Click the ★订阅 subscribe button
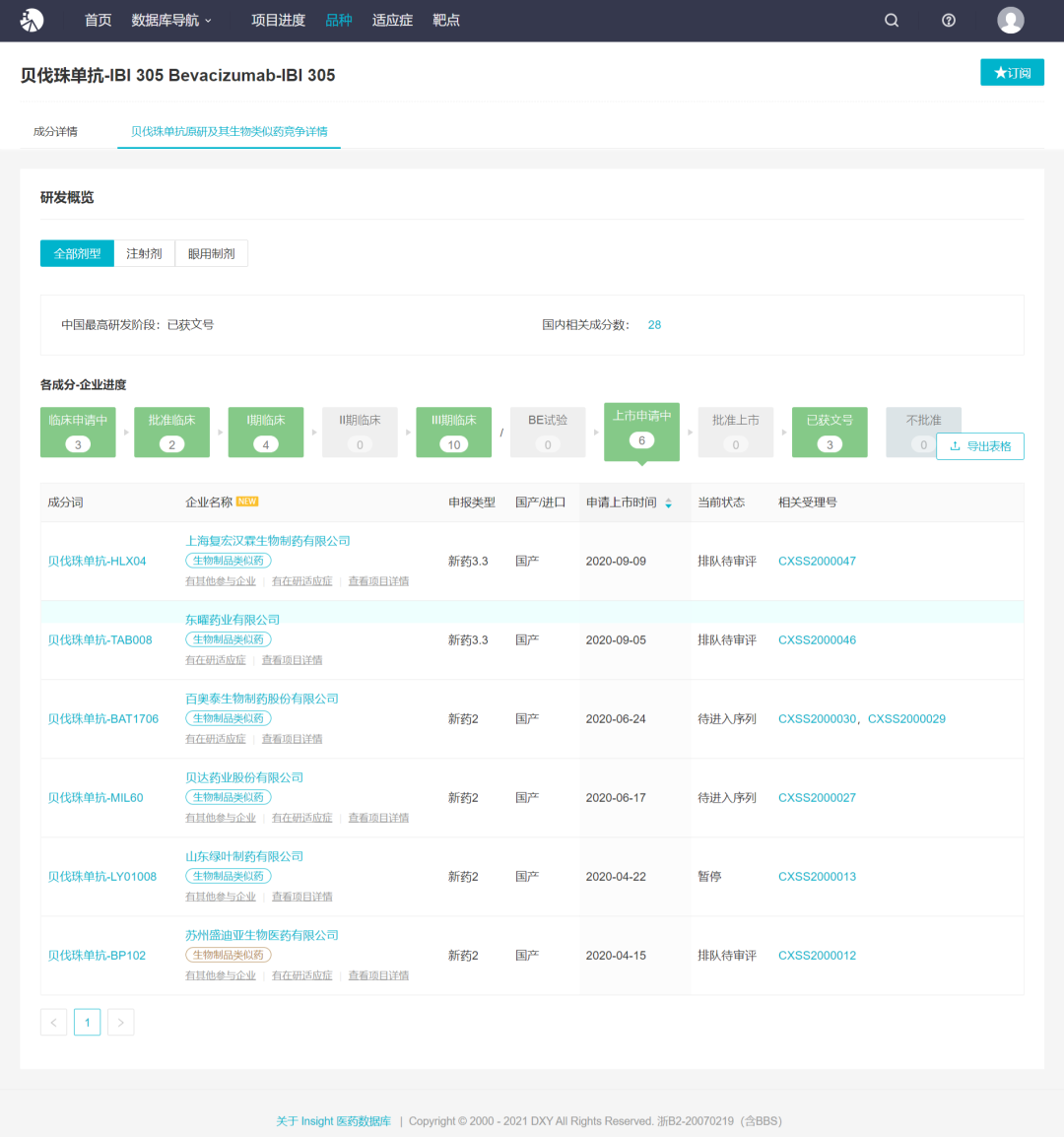The image size is (1064, 1137). [1012, 73]
